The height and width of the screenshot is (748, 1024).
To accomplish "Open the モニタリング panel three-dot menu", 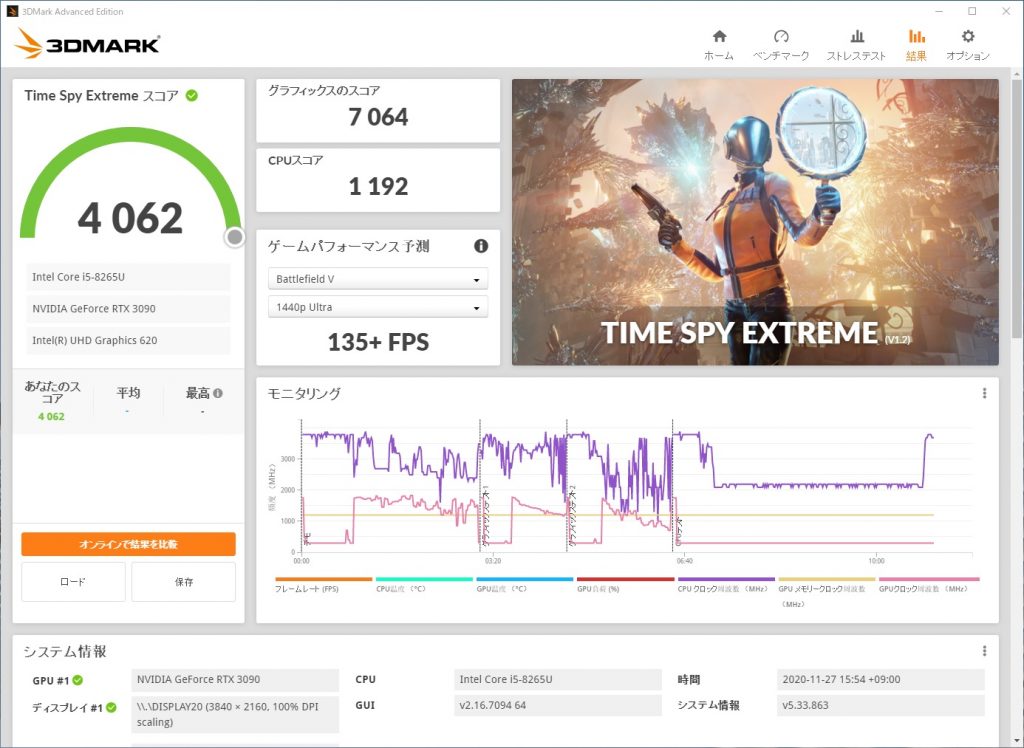I will pos(984,393).
